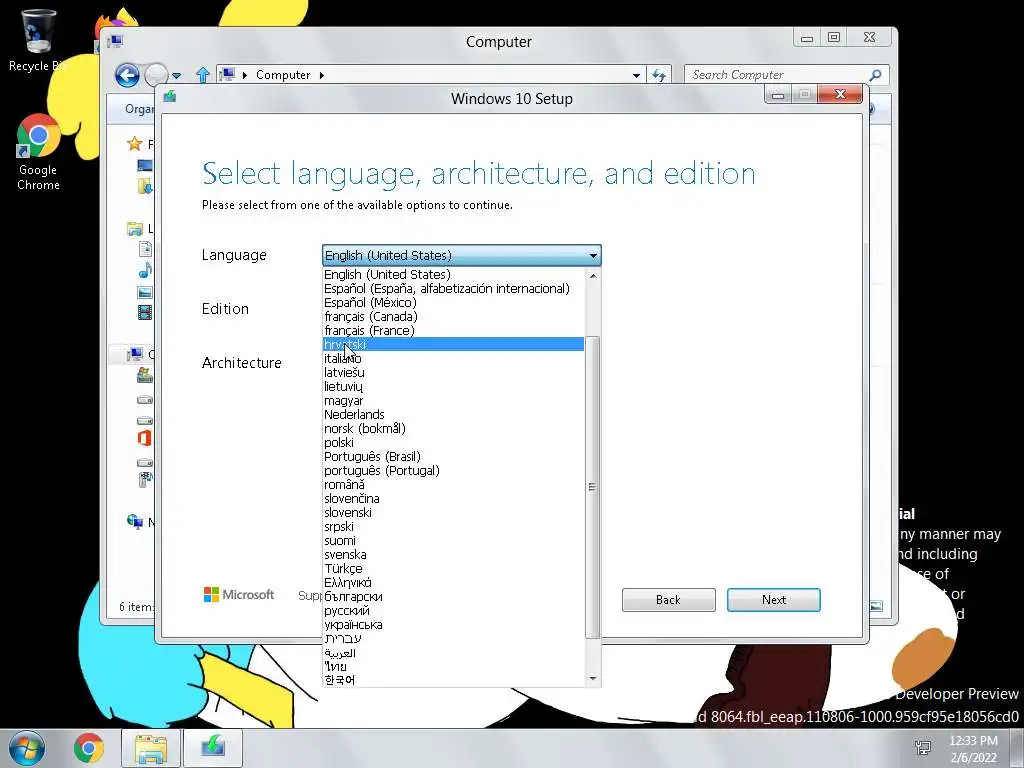Open File Explorer taskbar button
The width and height of the screenshot is (1024, 768).
click(150, 748)
